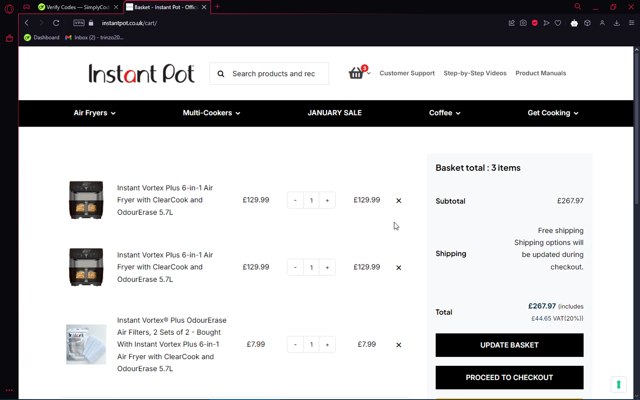
Task: Open the Customer Support link
Action: point(407,73)
